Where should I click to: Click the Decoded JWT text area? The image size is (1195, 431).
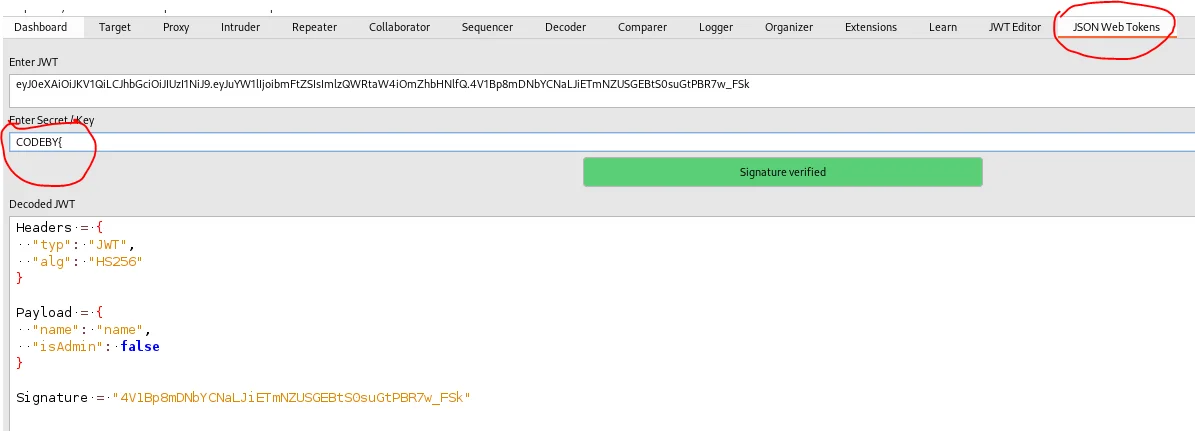[x=602, y=324]
